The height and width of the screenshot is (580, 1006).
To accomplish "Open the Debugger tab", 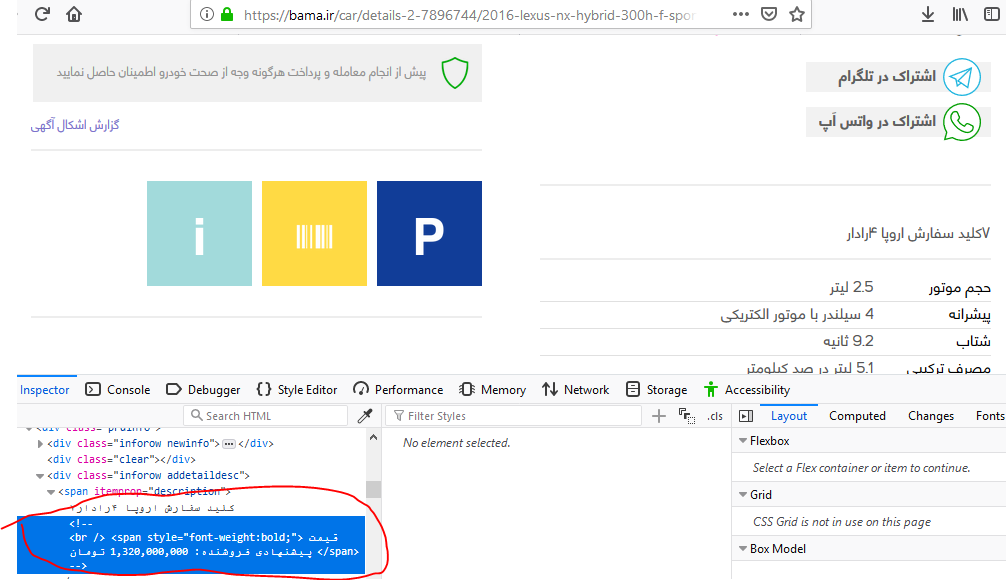I will click(x=203, y=389).
